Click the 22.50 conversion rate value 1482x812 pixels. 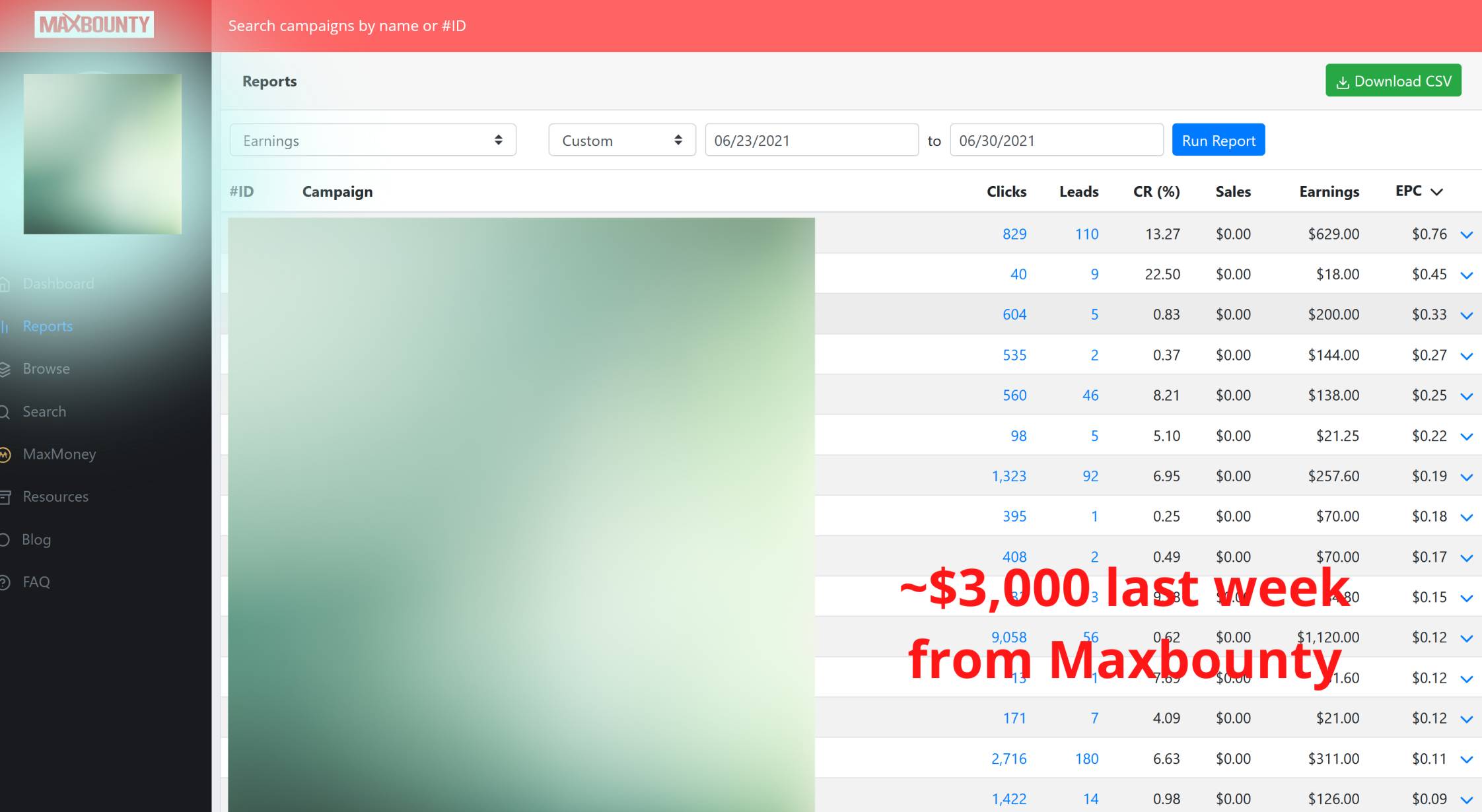click(x=1162, y=274)
